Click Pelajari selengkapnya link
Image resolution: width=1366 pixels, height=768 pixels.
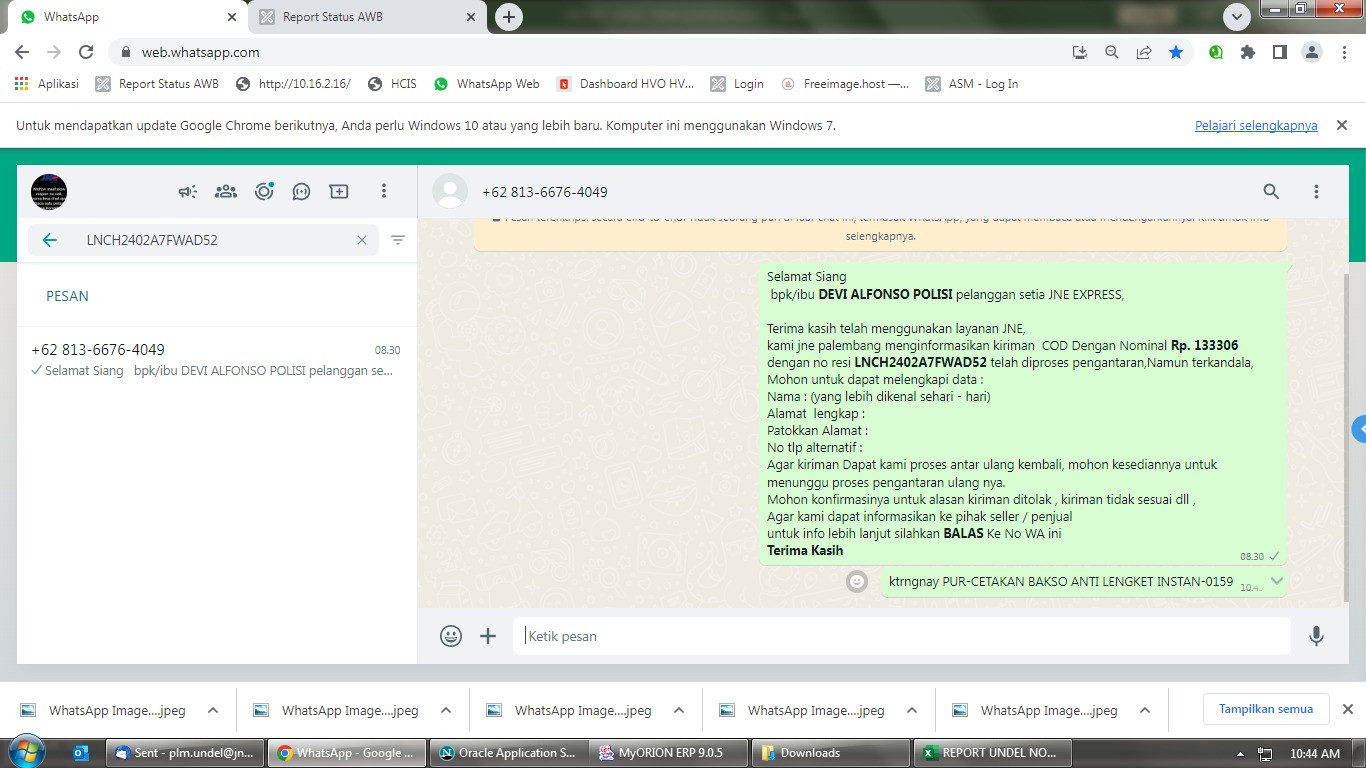[1256, 126]
